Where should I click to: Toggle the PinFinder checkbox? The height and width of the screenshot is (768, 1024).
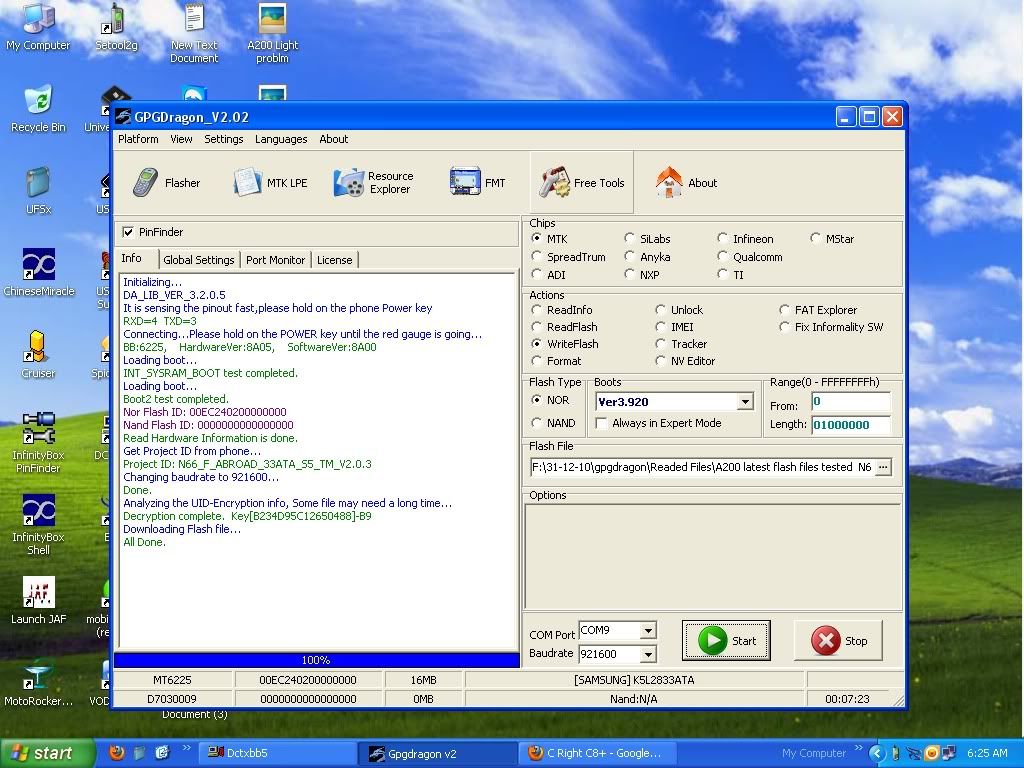(x=128, y=232)
